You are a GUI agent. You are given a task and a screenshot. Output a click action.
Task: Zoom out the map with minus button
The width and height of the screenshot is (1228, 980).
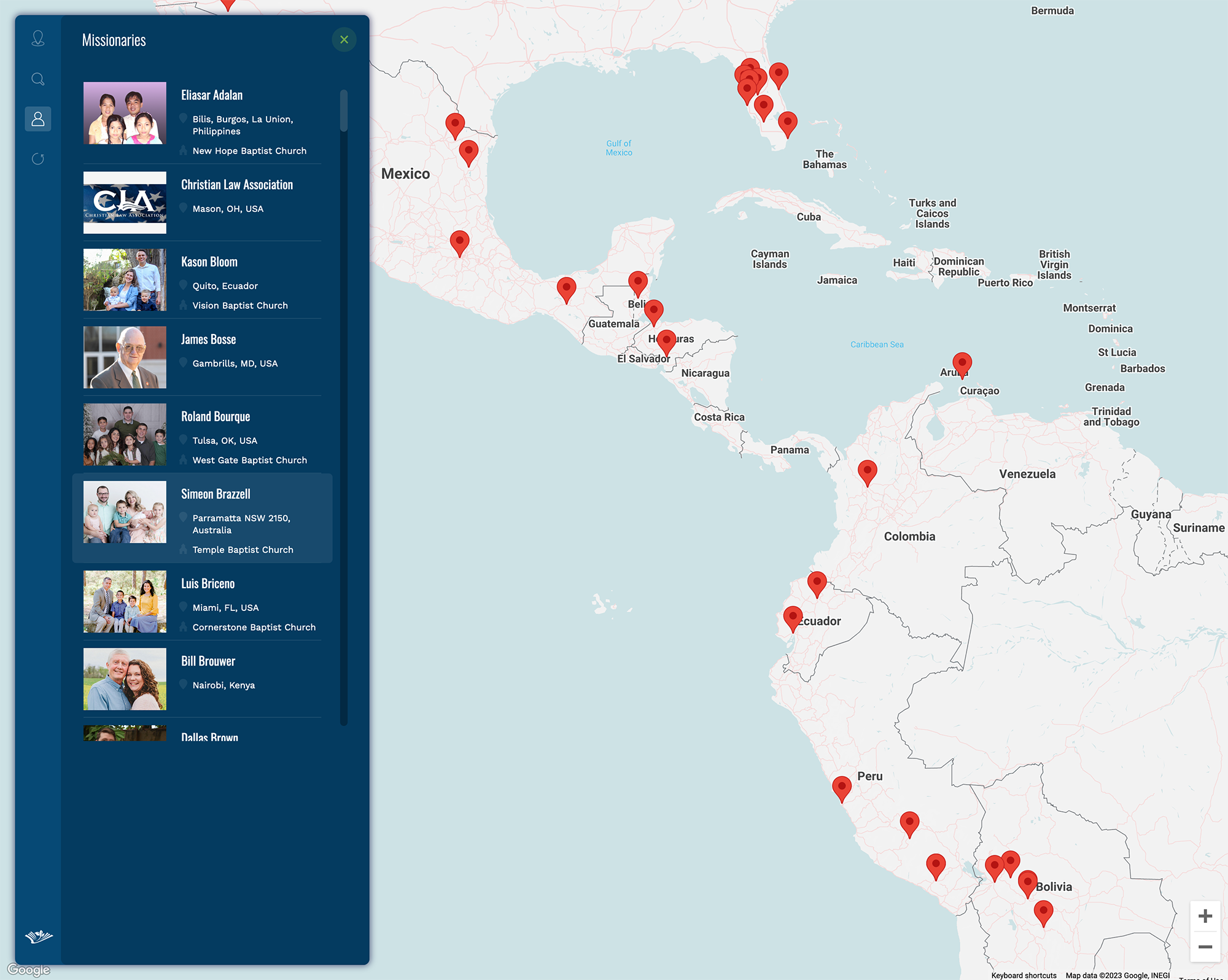(1205, 947)
